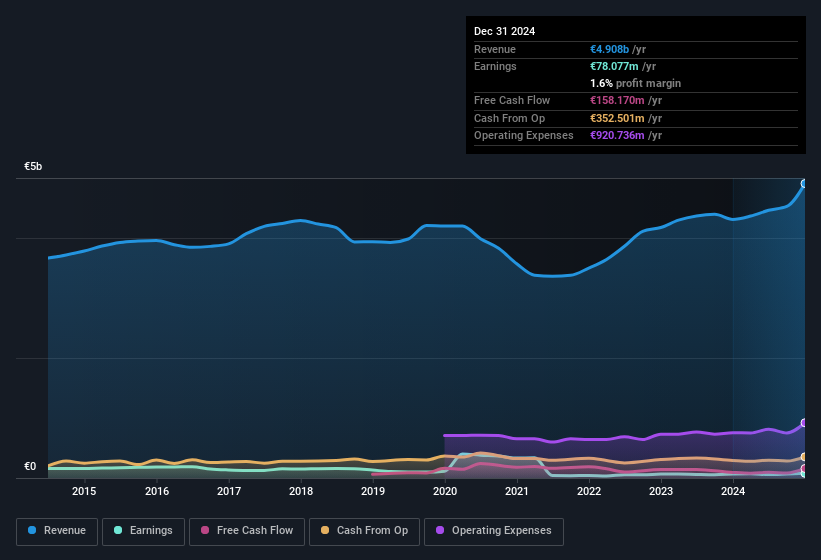This screenshot has height=560, width=821.
Task: Click the blue Revenue endpoint marker
Action: [x=804, y=184]
